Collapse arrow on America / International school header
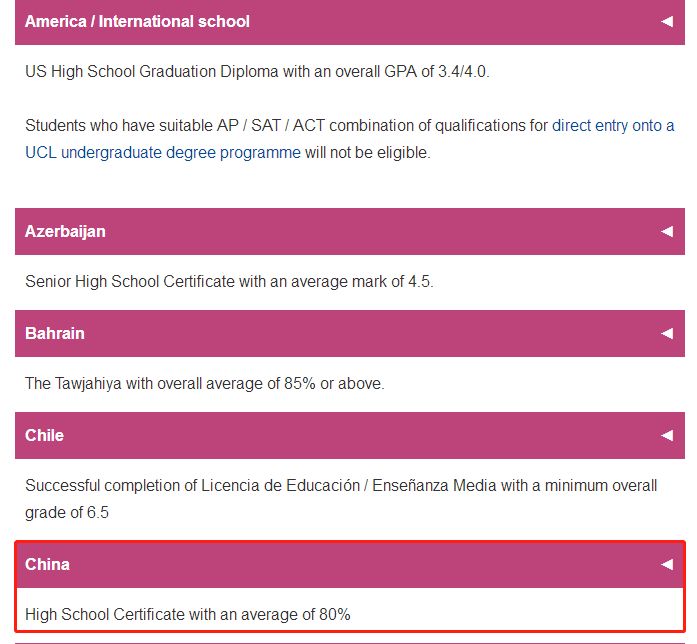 (x=667, y=21)
